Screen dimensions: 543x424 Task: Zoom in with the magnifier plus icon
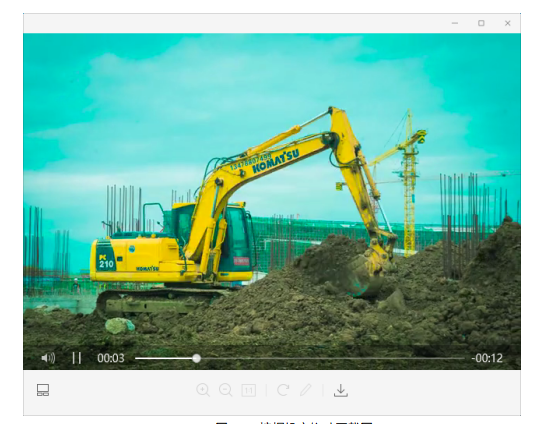(x=203, y=390)
